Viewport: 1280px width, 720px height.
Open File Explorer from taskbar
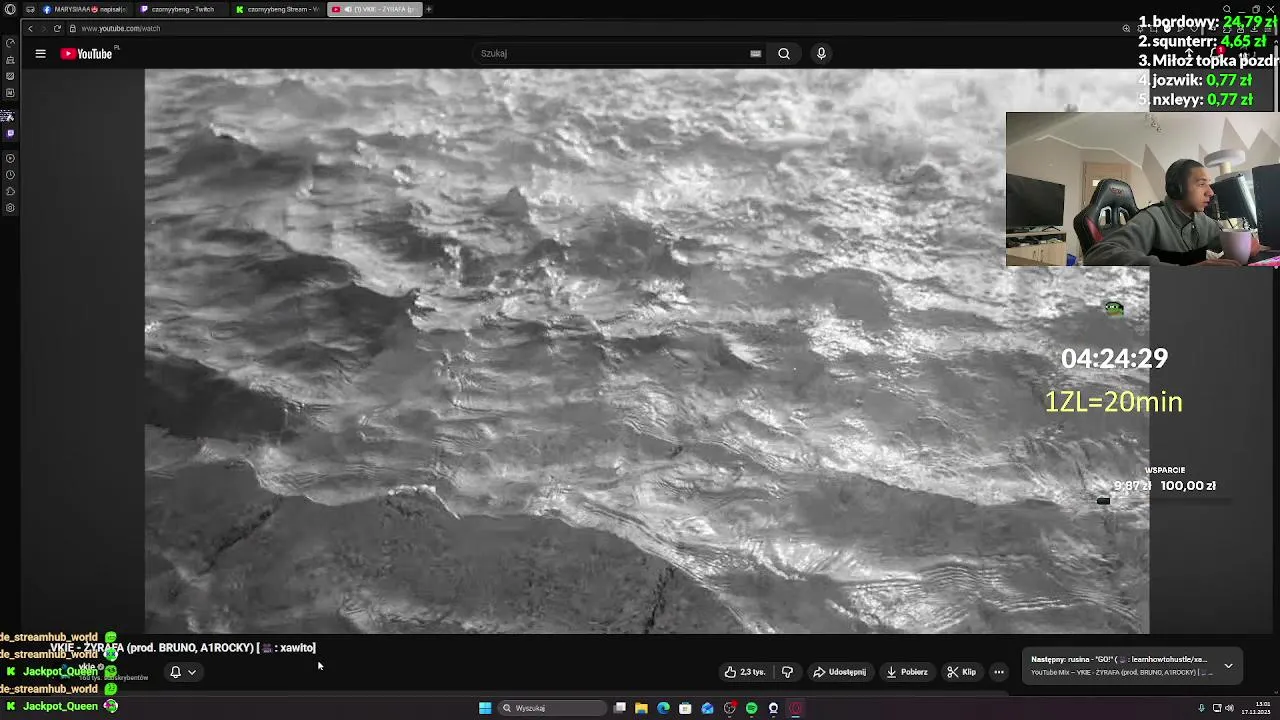(x=641, y=708)
